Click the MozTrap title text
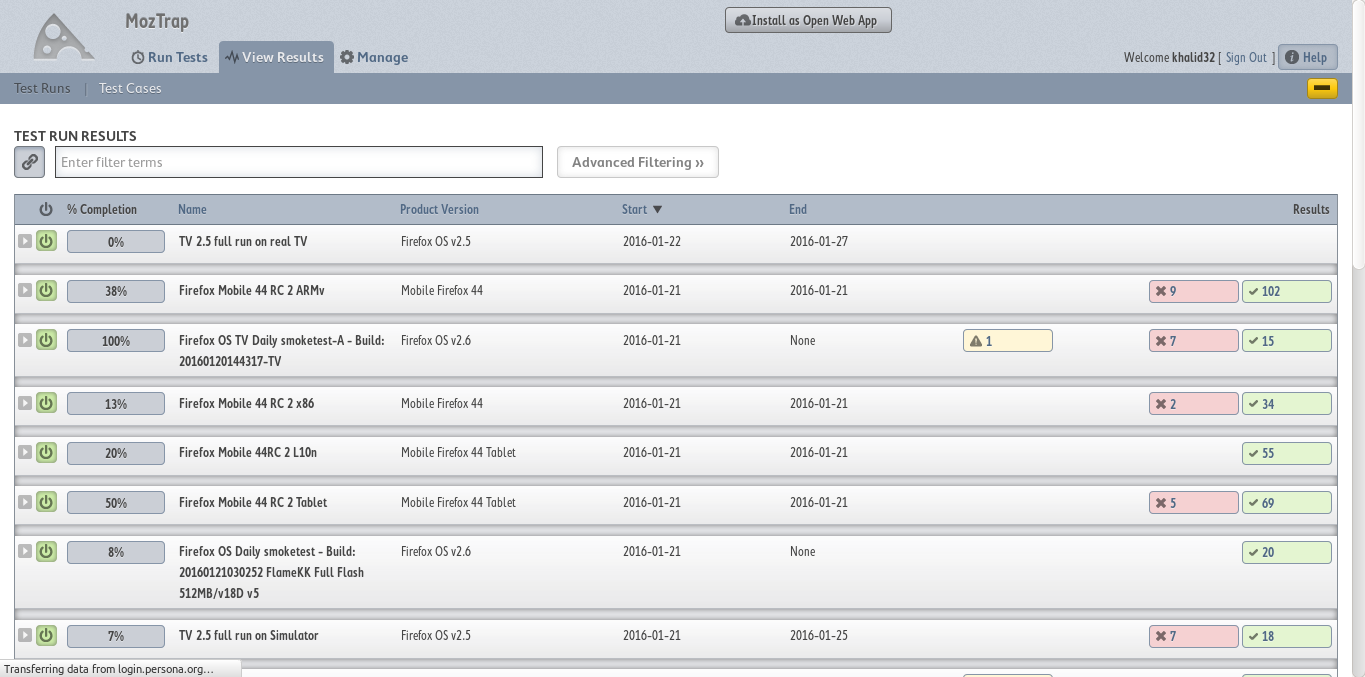This screenshot has width=1365, height=677. [x=157, y=21]
